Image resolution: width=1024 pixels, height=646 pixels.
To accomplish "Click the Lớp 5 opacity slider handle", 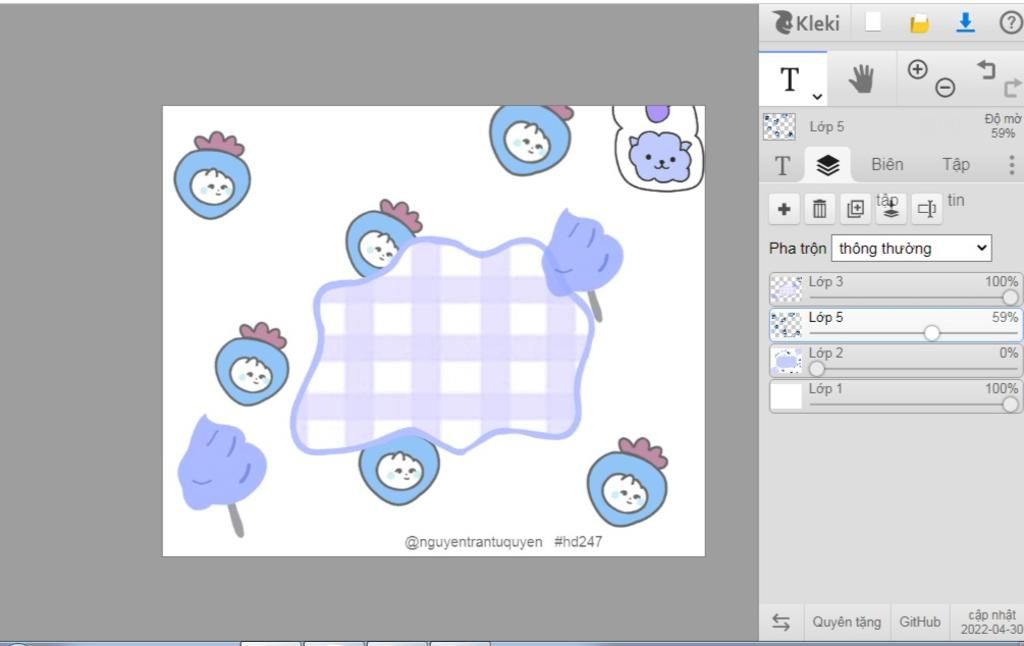I will point(932,333).
